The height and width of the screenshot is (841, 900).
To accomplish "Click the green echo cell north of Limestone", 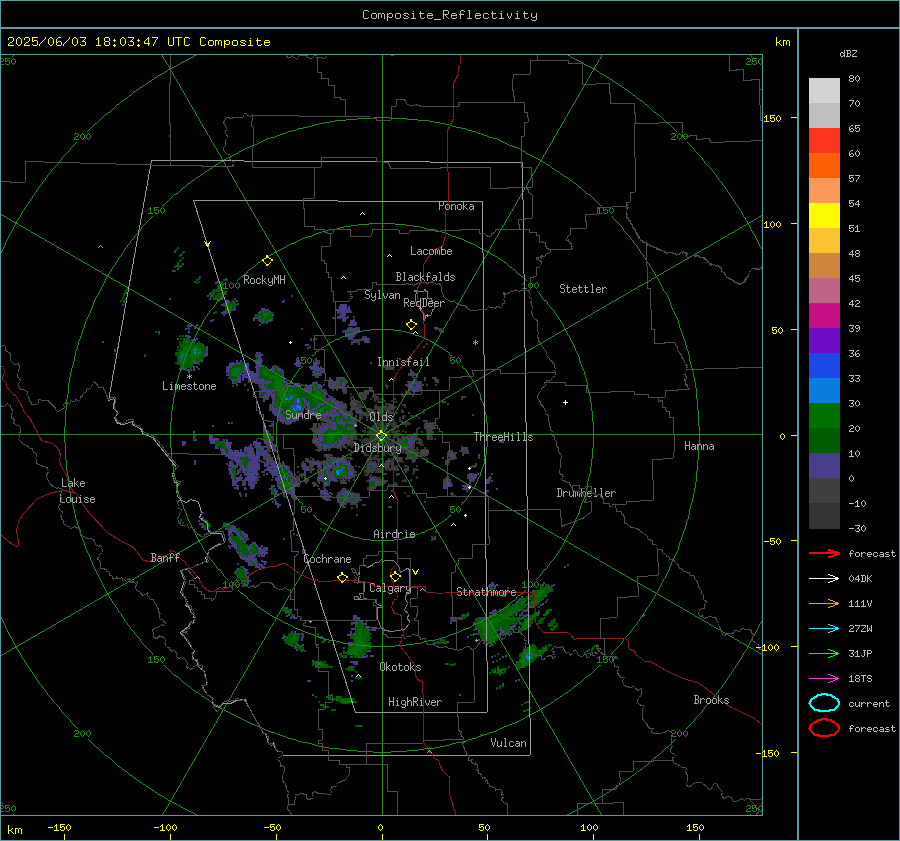I will pyautogui.click(x=191, y=352).
